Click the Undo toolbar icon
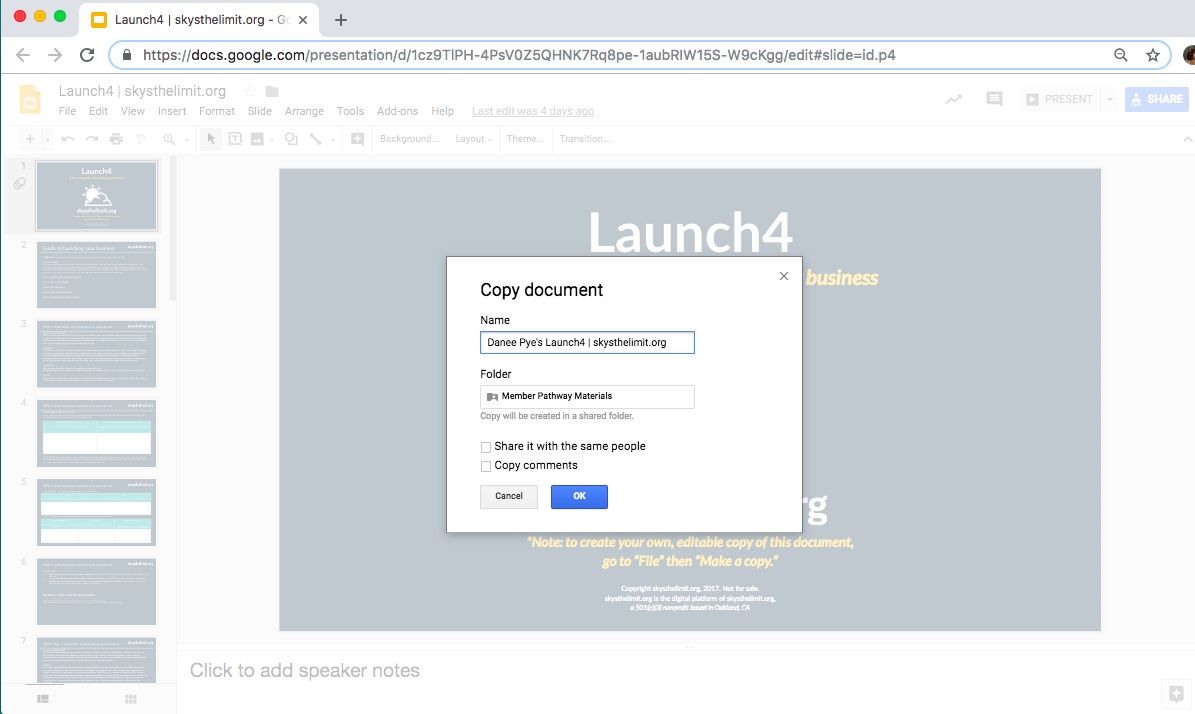The width and height of the screenshot is (1195, 714). 68,139
